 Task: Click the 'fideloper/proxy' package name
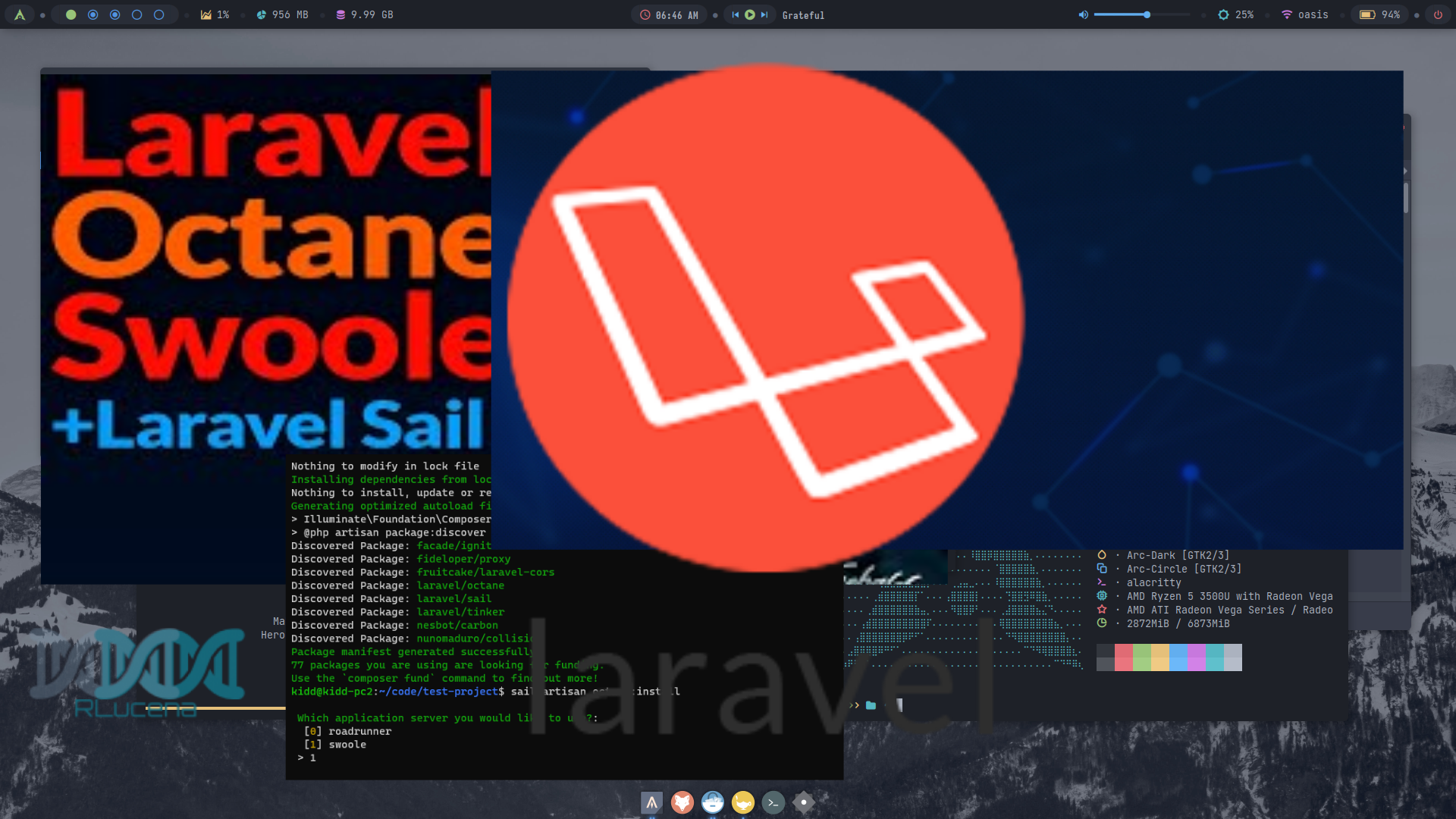click(x=463, y=559)
